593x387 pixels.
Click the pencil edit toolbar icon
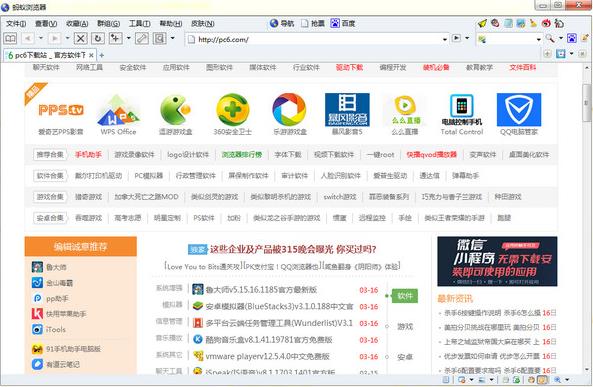click(142, 39)
